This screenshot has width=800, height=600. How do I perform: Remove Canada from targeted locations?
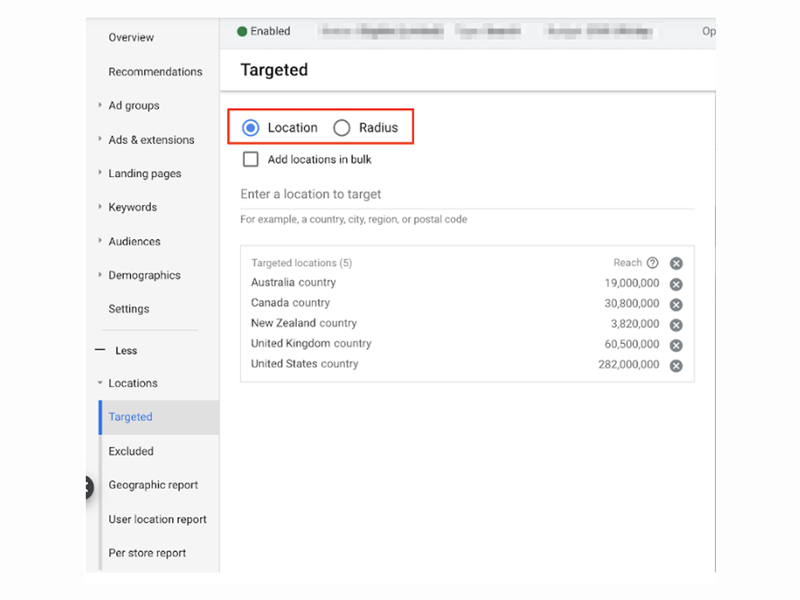tap(676, 304)
